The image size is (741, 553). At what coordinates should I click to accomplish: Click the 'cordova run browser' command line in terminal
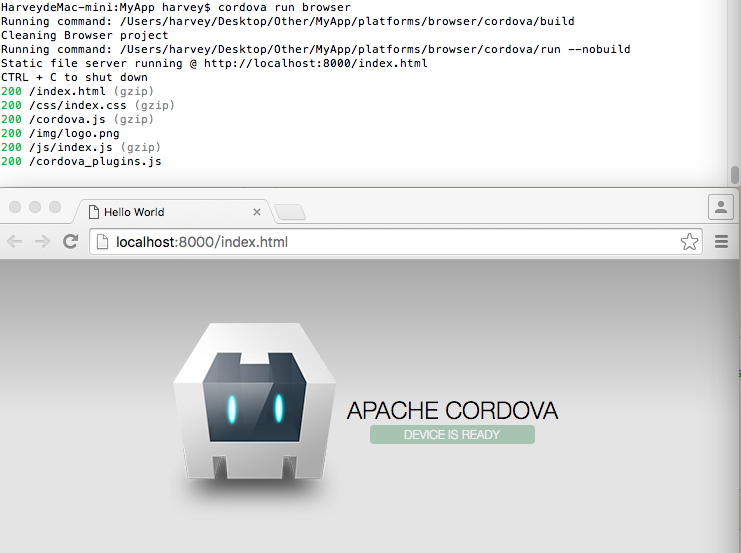176,8
